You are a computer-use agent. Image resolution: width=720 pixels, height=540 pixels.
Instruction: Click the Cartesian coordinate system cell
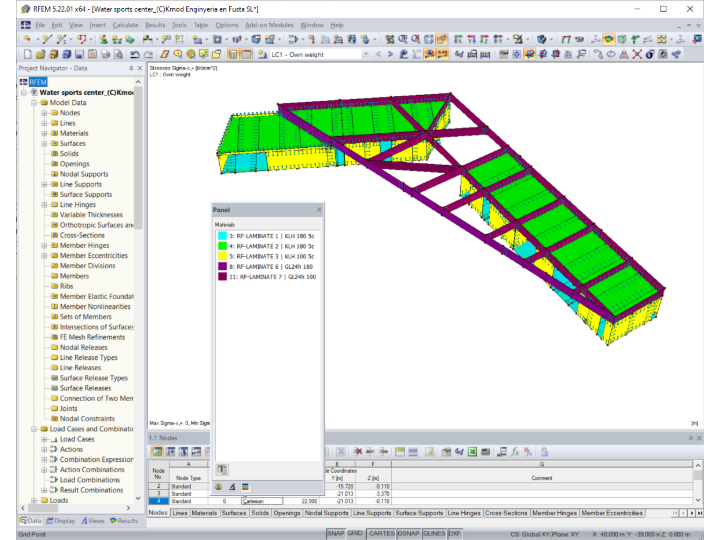pos(262,501)
